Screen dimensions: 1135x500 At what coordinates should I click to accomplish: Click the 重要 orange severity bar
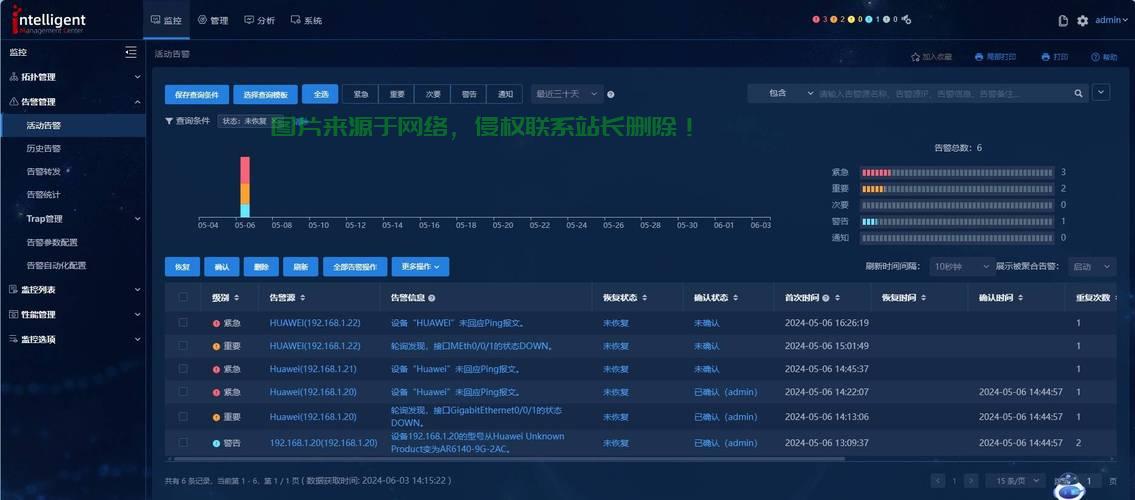(x=956, y=189)
